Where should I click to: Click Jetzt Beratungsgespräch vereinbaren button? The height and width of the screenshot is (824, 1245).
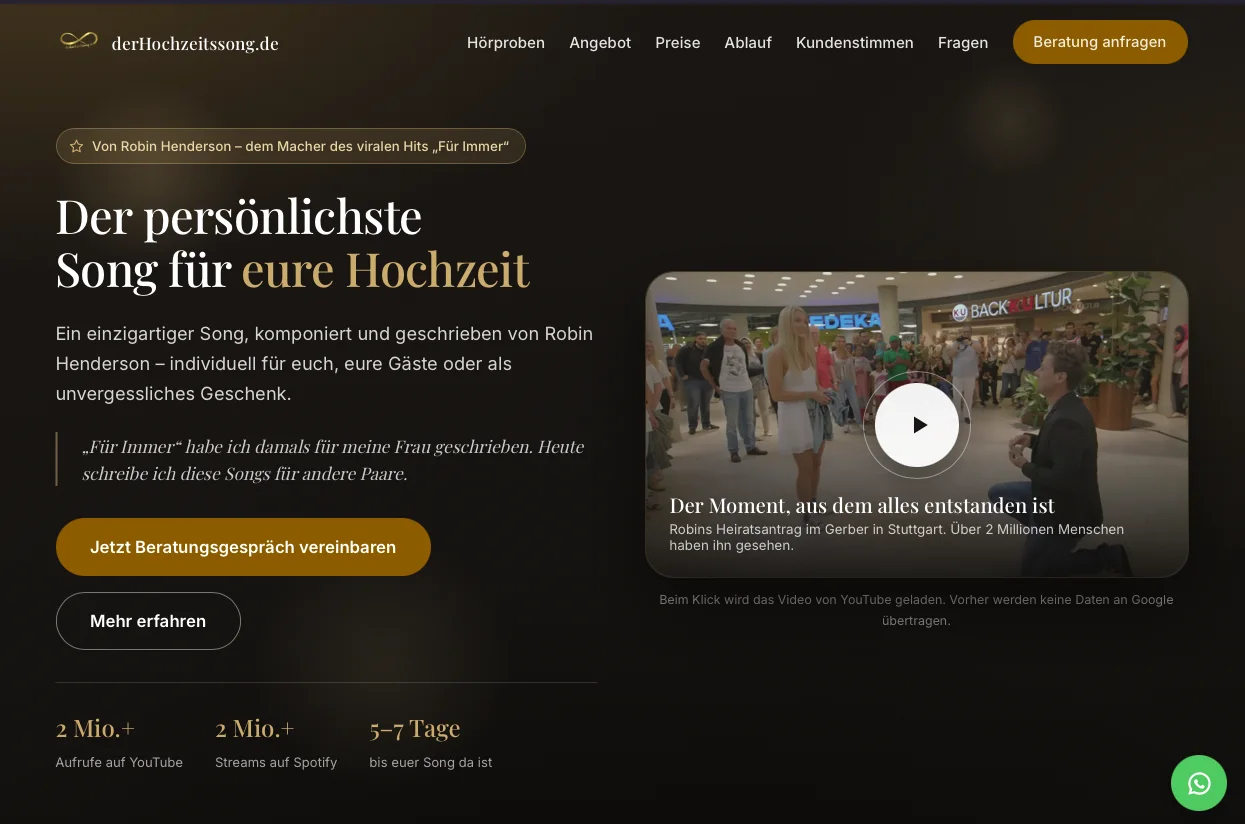point(243,547)
